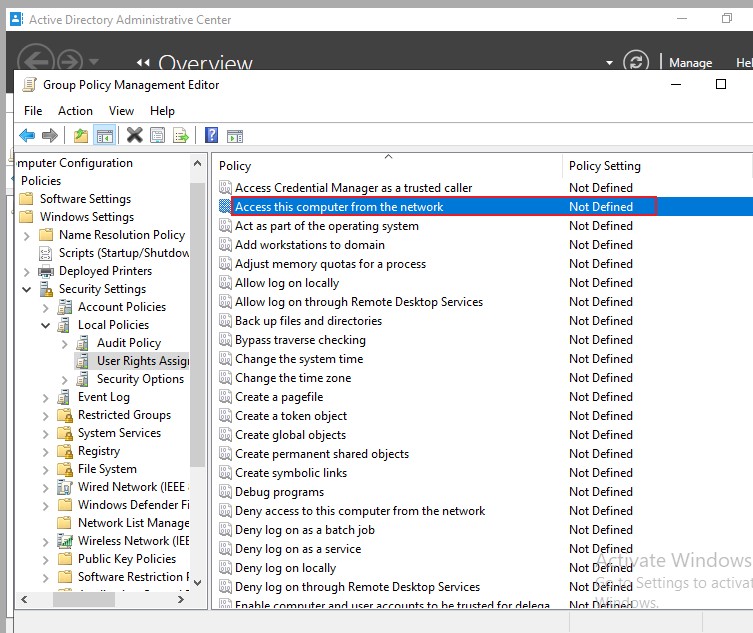Click Active Directory Administrative Center back arrow
Viewport: 753px width, 633px height.
point(36,60)
